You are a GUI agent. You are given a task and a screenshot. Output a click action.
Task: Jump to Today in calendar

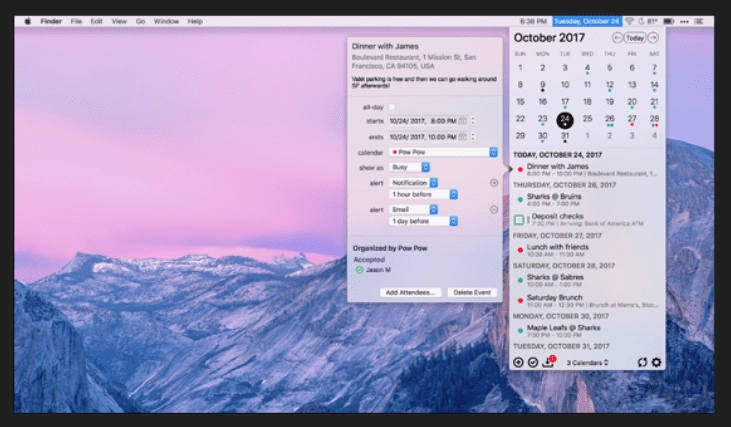pos(635,38)
